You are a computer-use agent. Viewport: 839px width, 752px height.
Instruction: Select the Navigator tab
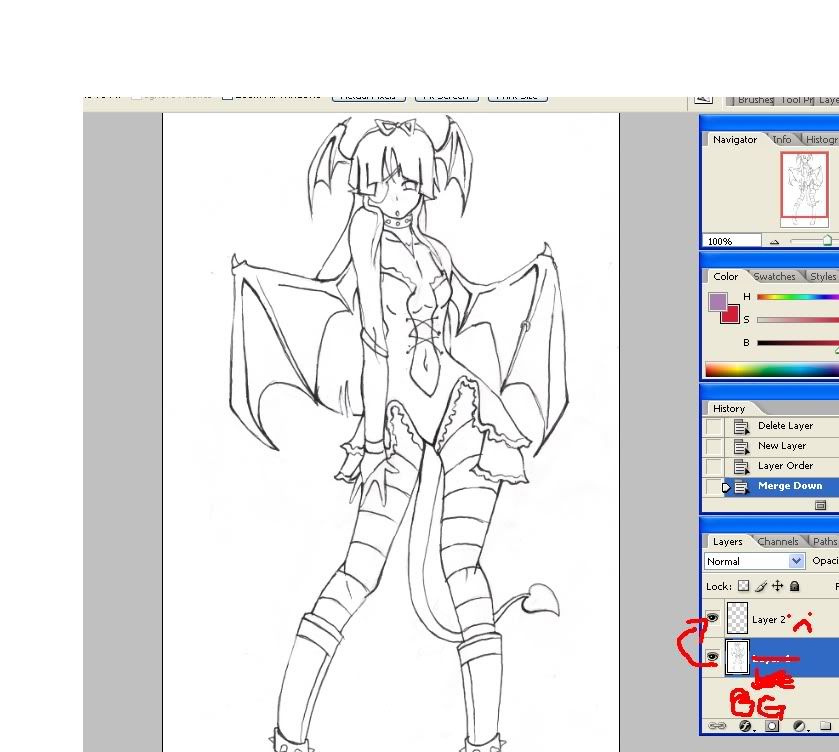(x=735, y=139)
